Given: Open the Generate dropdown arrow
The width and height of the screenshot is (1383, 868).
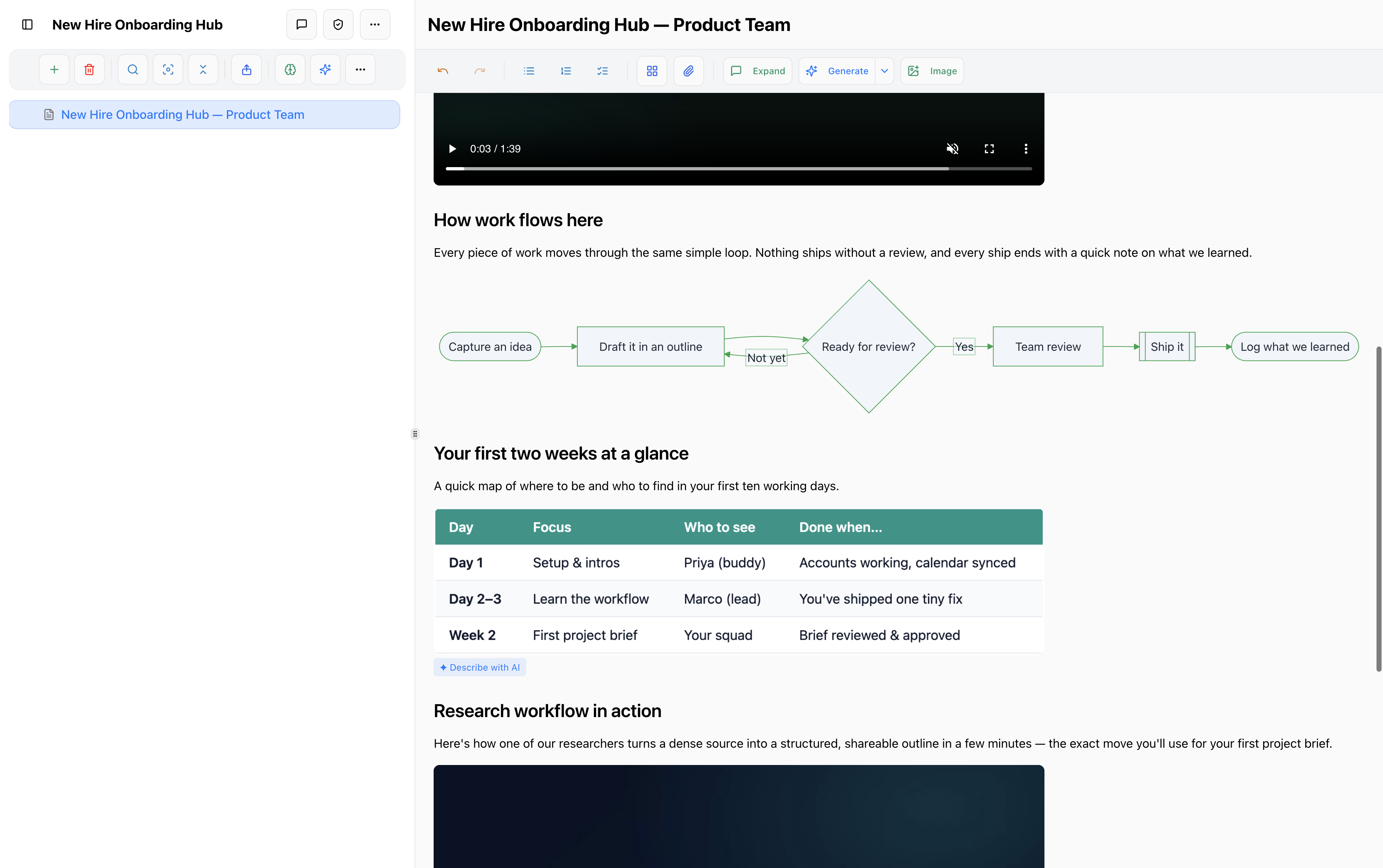Looking at the screenshot, I should (x=885, y=71).
